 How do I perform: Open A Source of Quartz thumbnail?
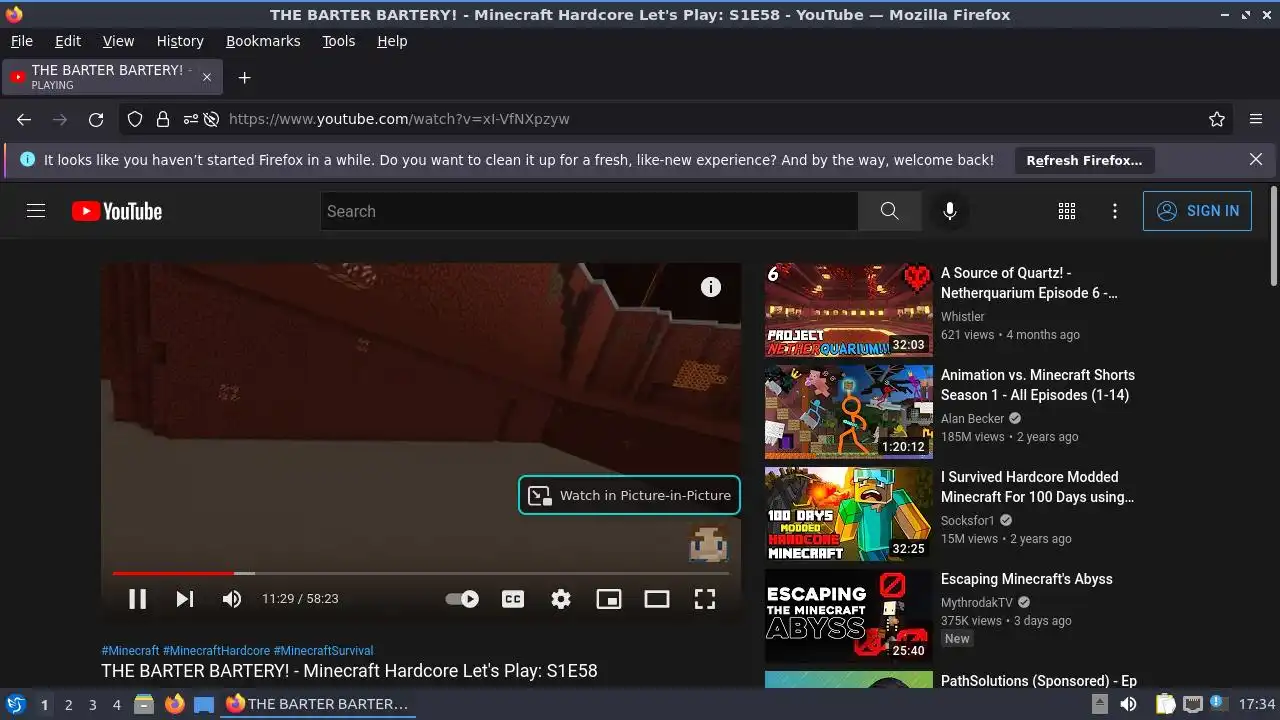(x=849, y=310)
